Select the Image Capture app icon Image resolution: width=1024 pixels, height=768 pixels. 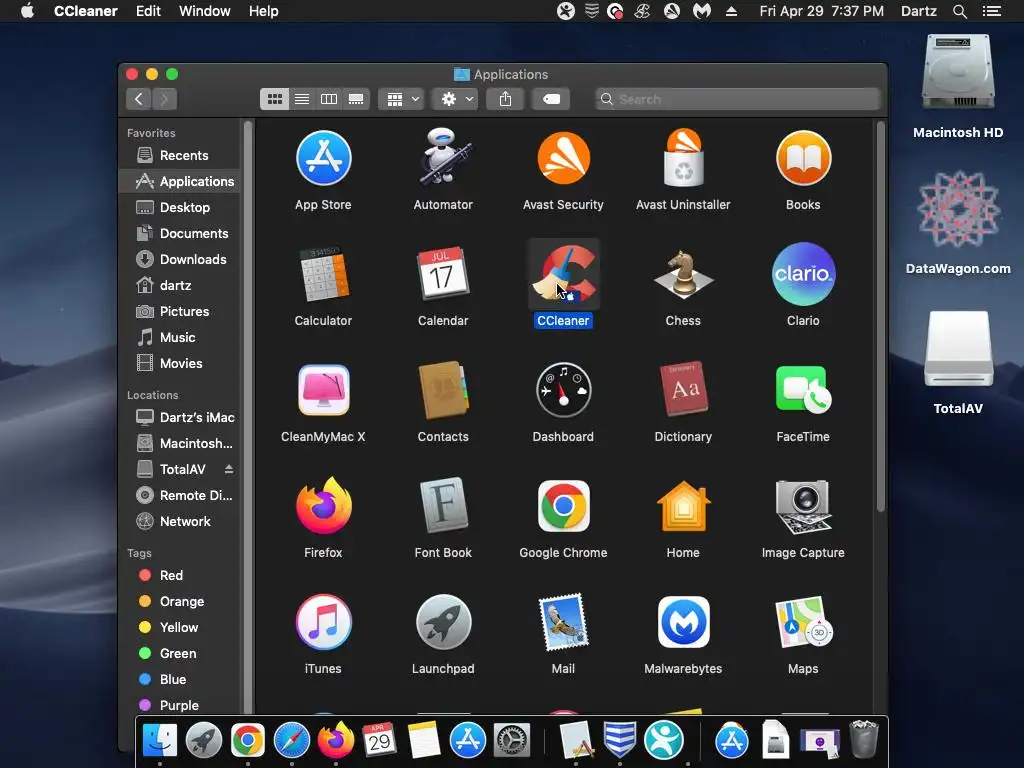[803, 505]
